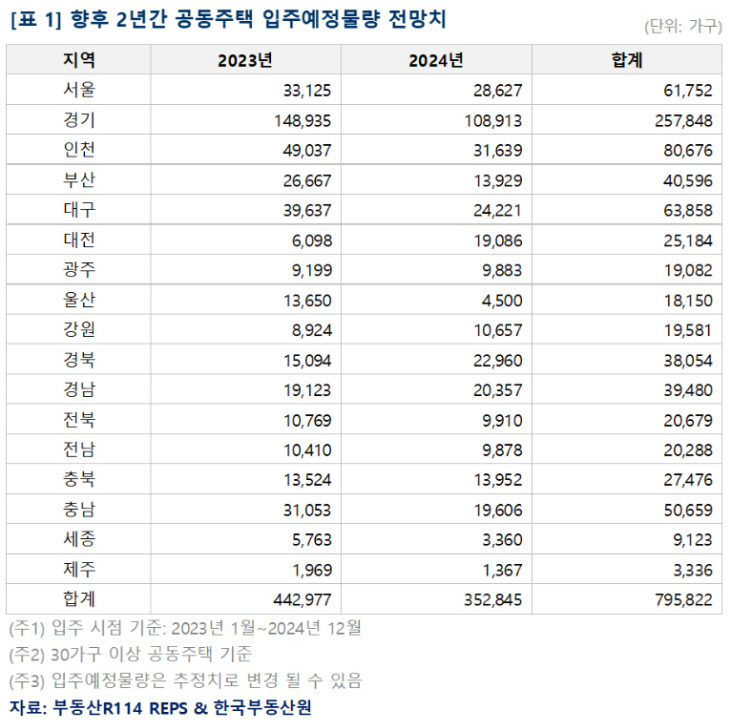Click the value 257,848
Image resolution: width=730 pixels, height=728 pixels.
click(684, 121)
